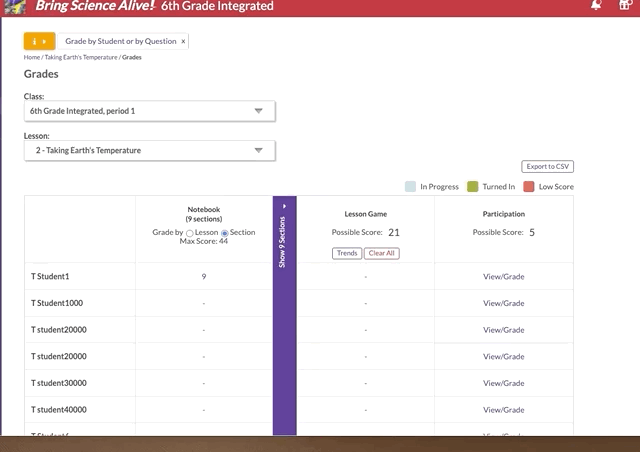
Task: Click the Trends button
Action: 346,253
